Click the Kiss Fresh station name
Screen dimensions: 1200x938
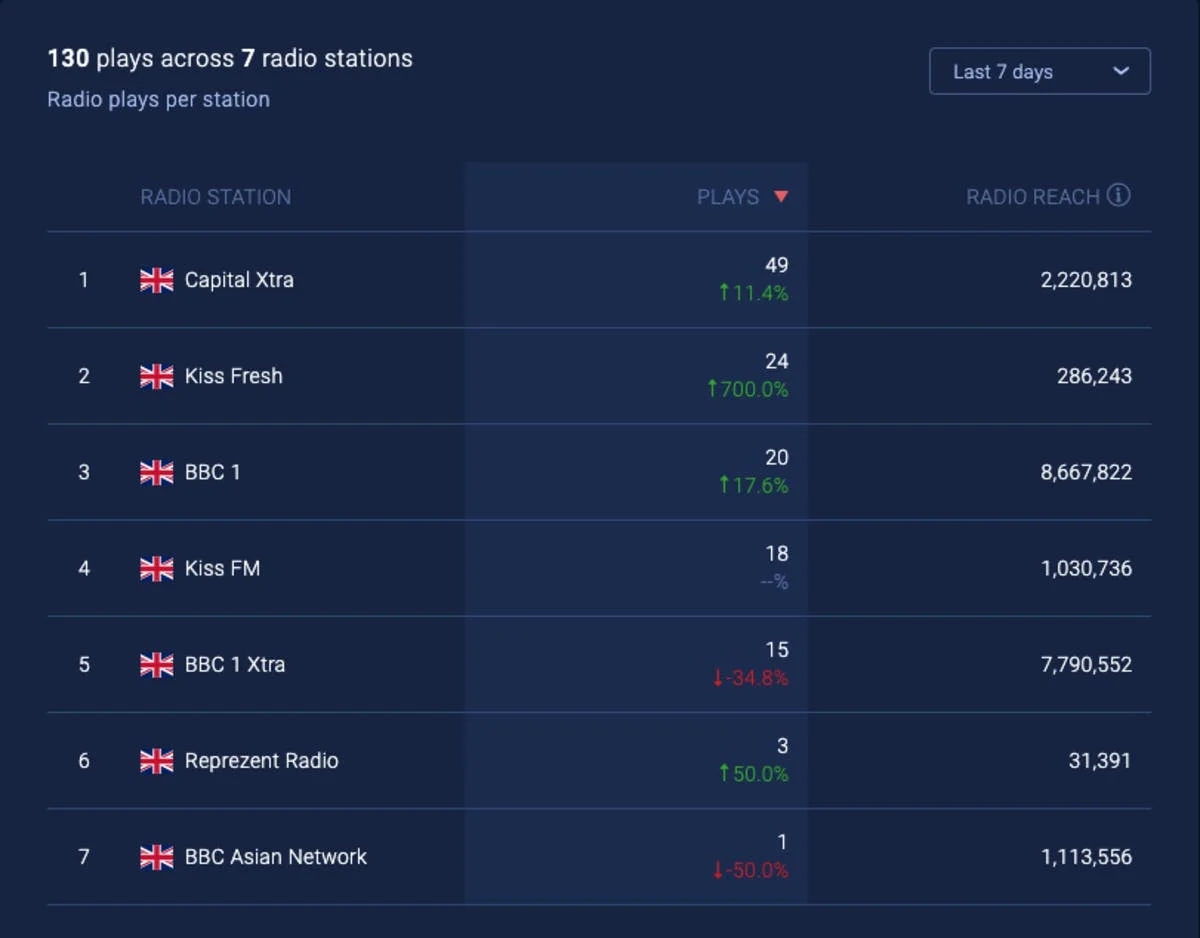(x=233, y=377)
